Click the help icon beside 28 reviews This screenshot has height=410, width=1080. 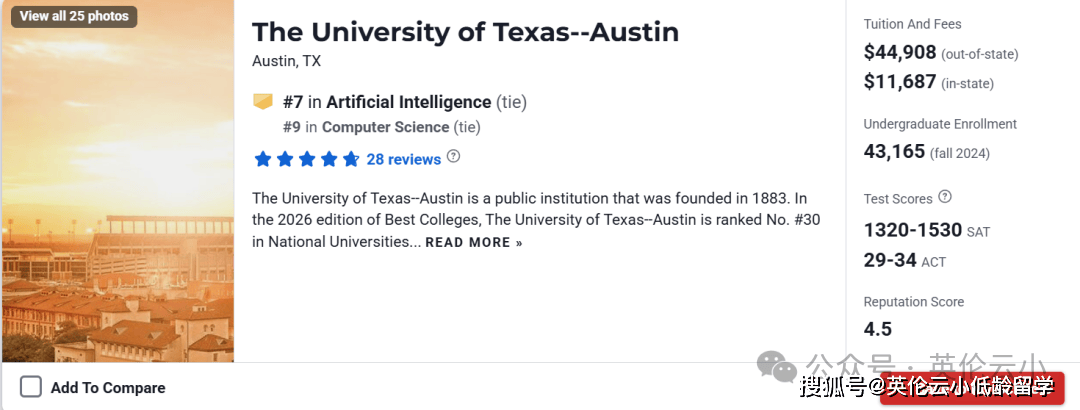454,157
